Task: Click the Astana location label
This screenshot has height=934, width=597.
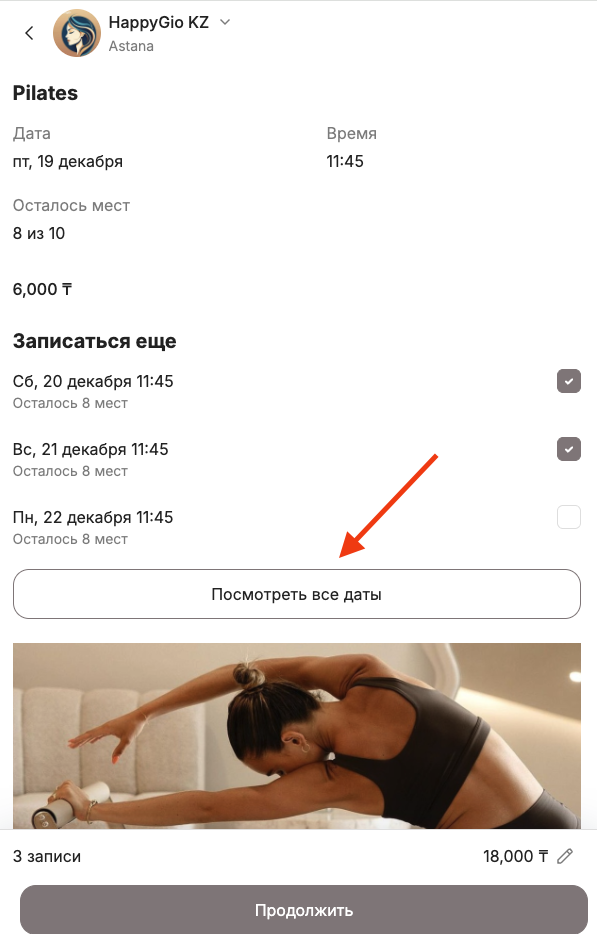Action: tap(131, 46)
